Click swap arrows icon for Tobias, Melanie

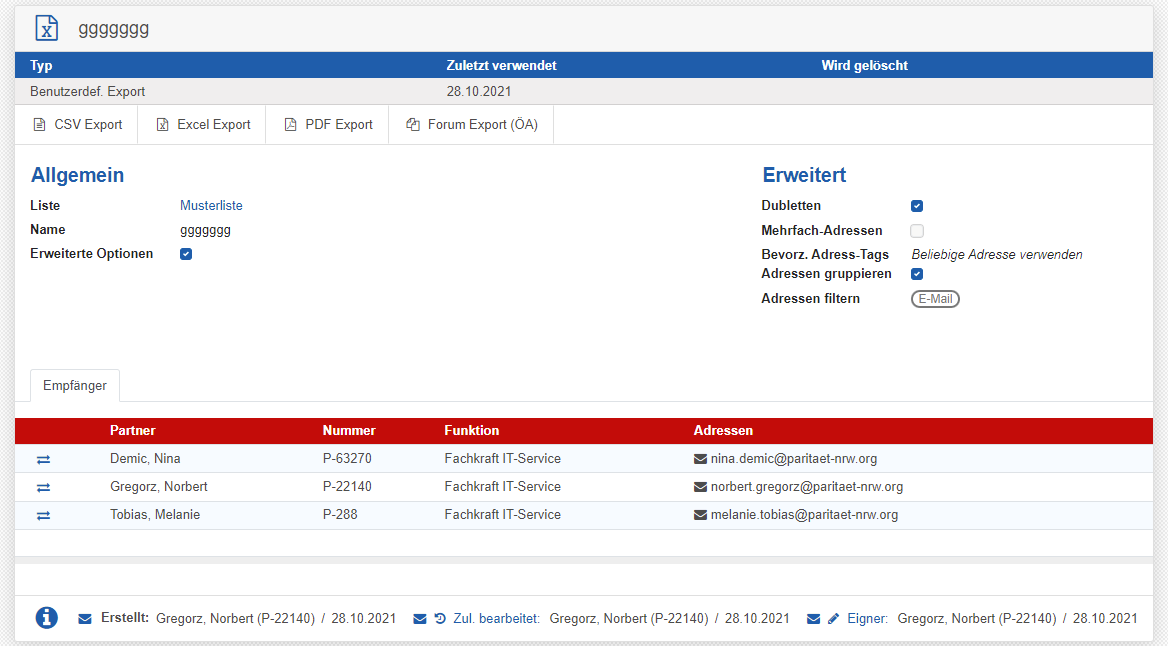(43, 515)
